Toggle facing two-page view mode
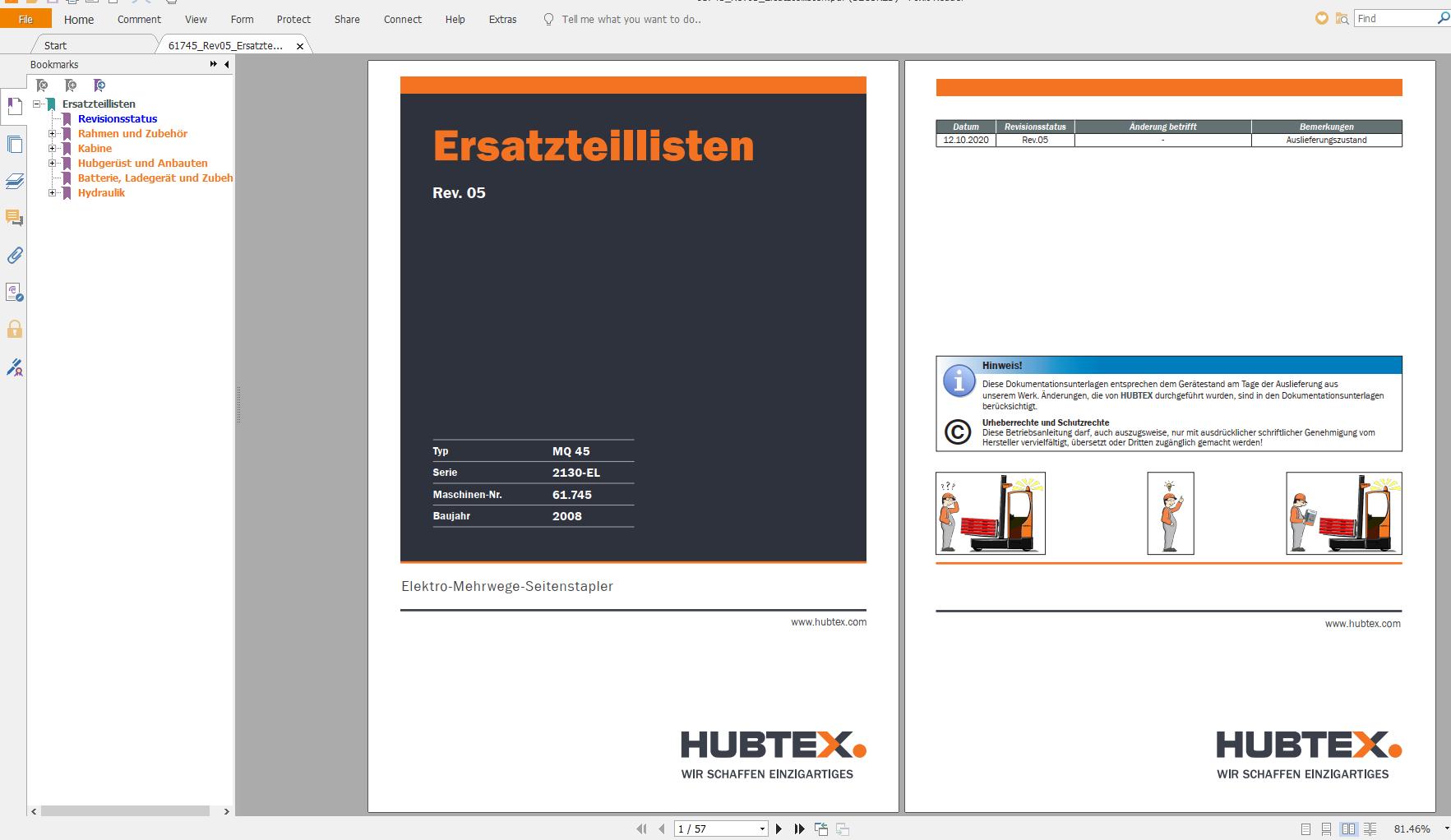This screenshot has height=840, width=1451. click(1348, 829)
